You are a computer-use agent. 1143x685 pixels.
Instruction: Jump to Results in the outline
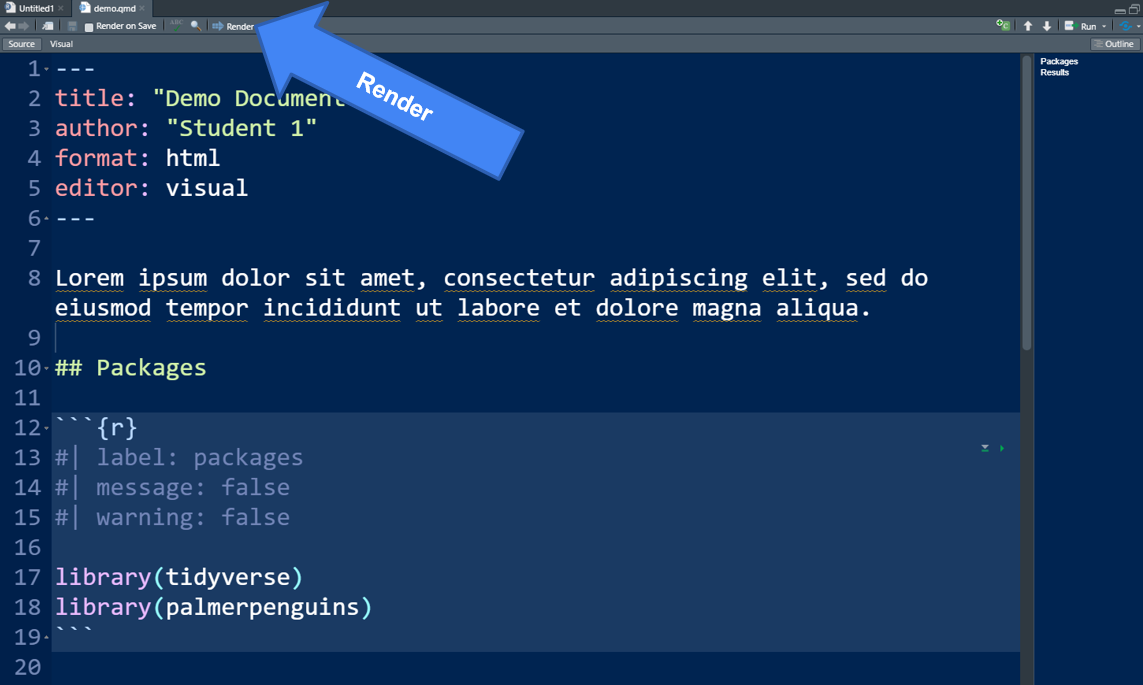(x=1054, y=73)
